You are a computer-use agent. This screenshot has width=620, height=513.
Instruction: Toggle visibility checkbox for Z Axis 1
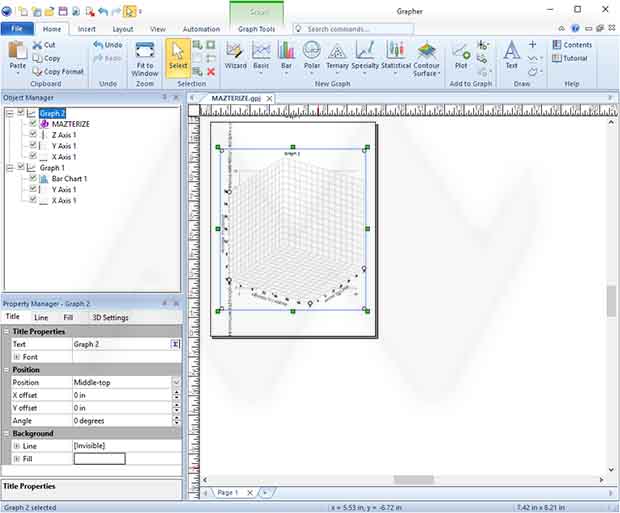click(33, 134)
